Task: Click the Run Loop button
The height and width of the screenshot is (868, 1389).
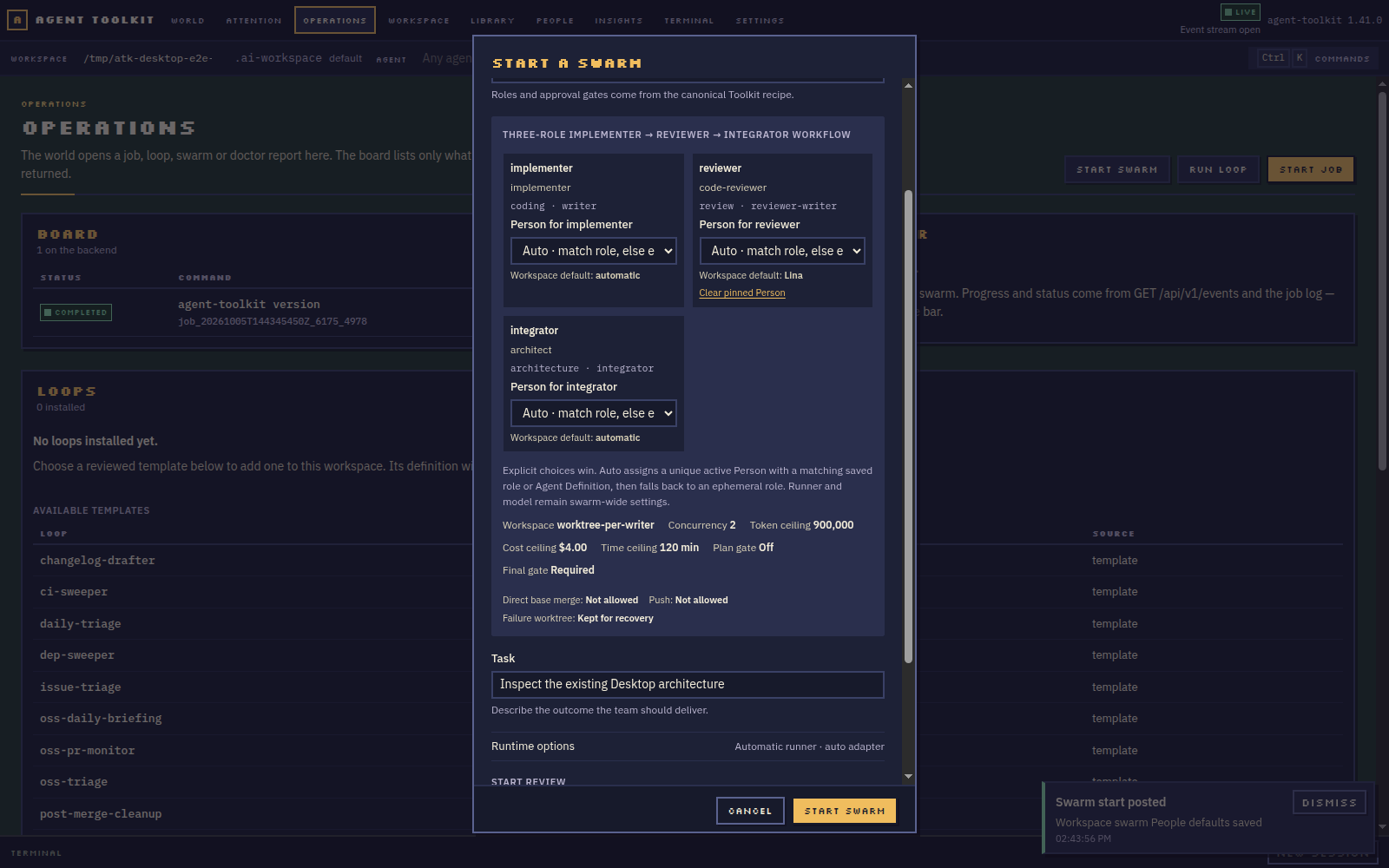Action: pos(1218,169)
